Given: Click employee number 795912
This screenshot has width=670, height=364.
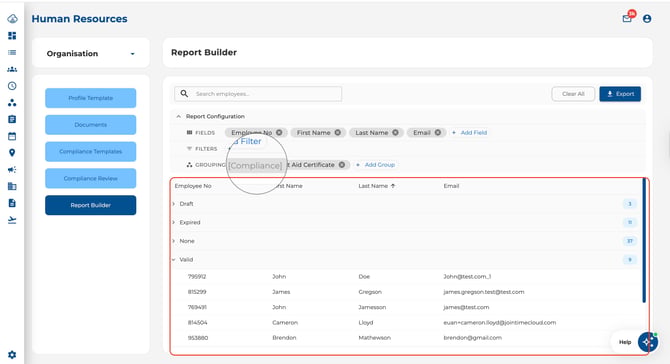Looking at the screenshot, I should [197, 276].
